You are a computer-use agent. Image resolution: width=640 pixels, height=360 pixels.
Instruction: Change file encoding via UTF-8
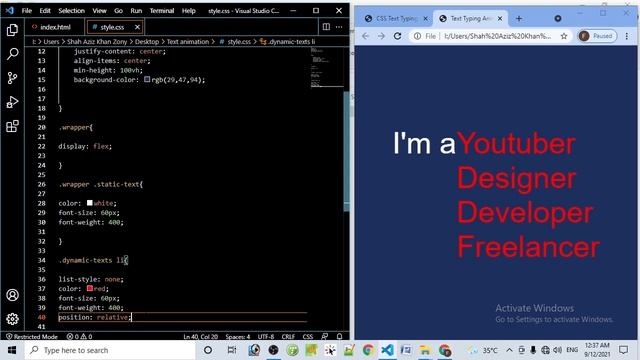pyautogui.click(x=266, y=337)
